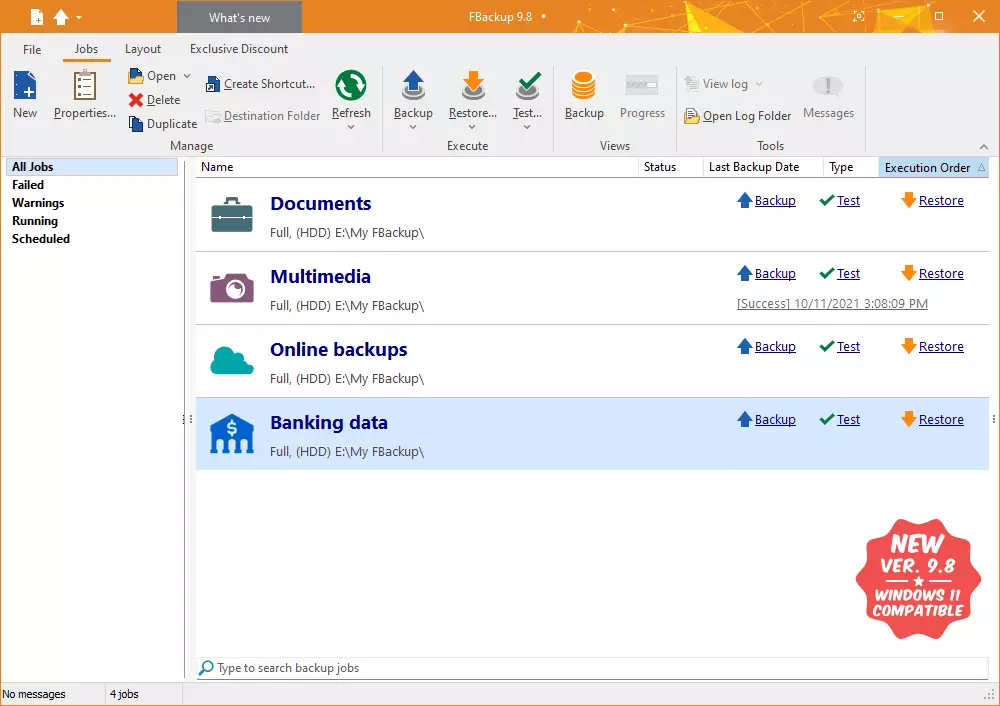1000x706 pixels.
Task: Open the File menu
Action: coord(32,49)
